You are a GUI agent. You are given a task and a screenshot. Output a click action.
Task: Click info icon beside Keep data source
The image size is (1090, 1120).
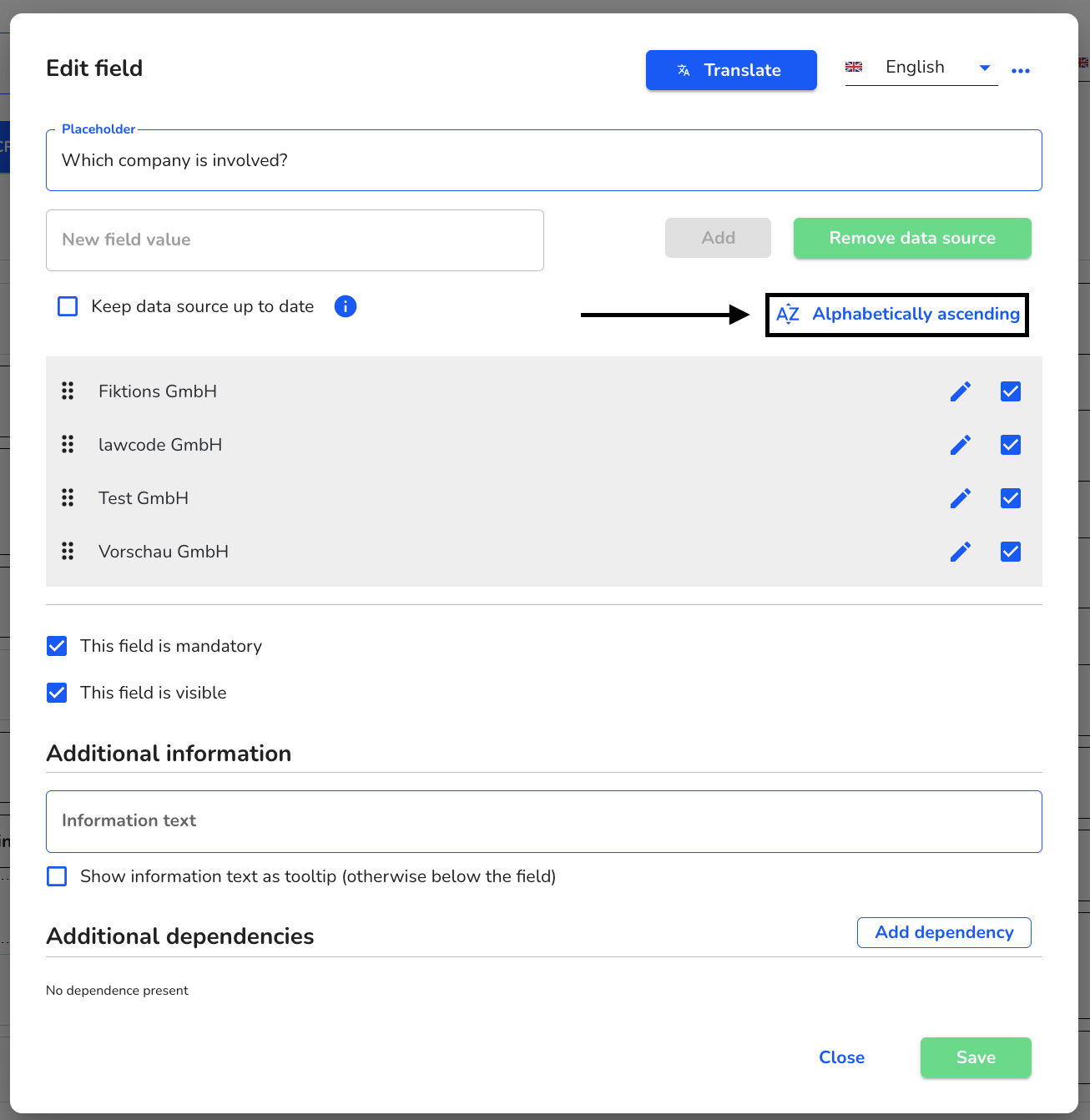[x=346, y=306]
